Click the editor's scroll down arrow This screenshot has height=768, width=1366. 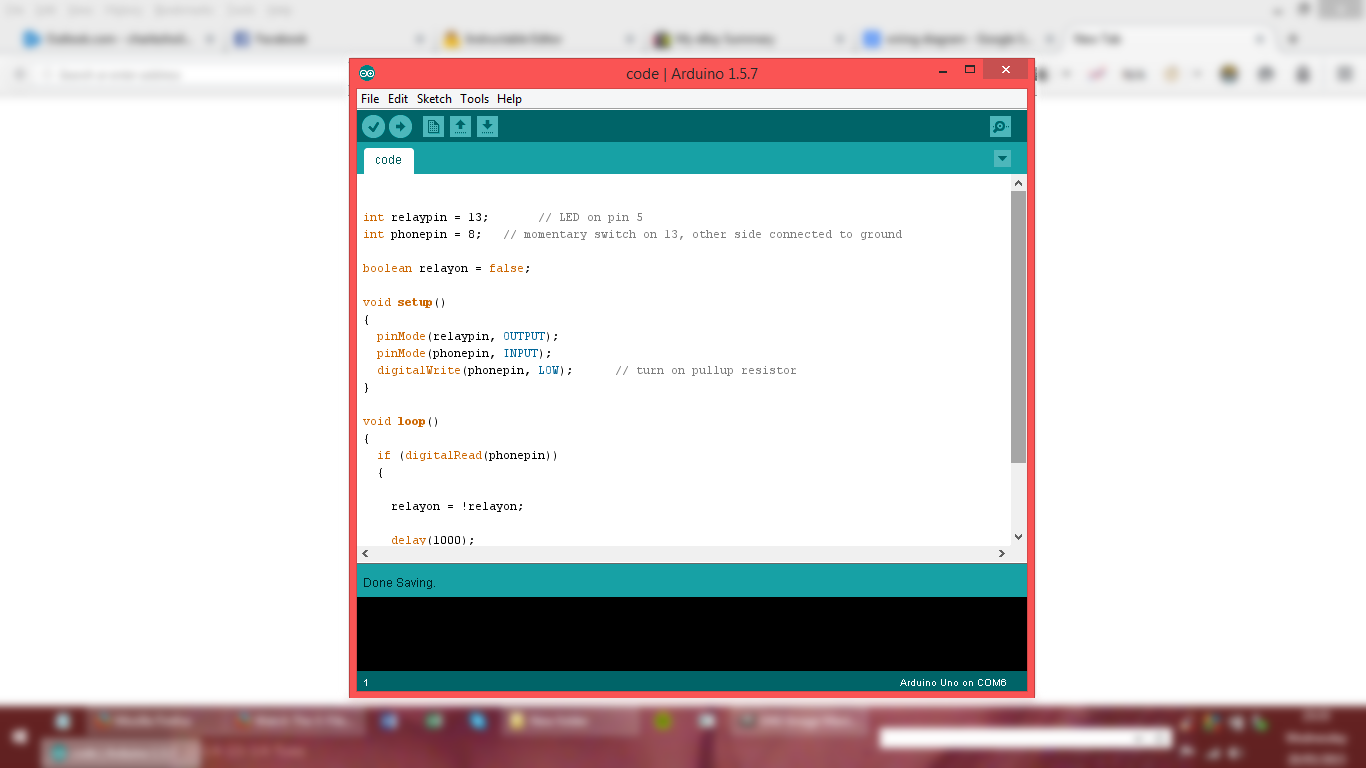[1019, 537]
